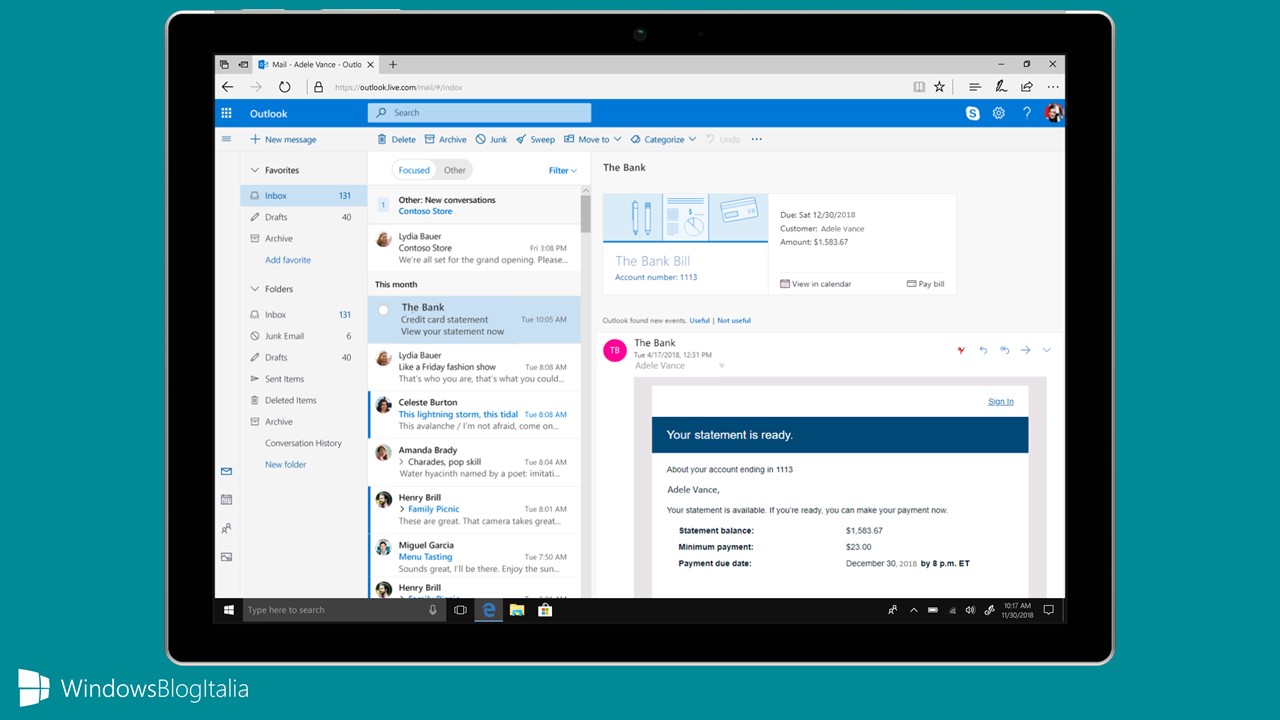Open the Edge share icon

(1026, 87)
